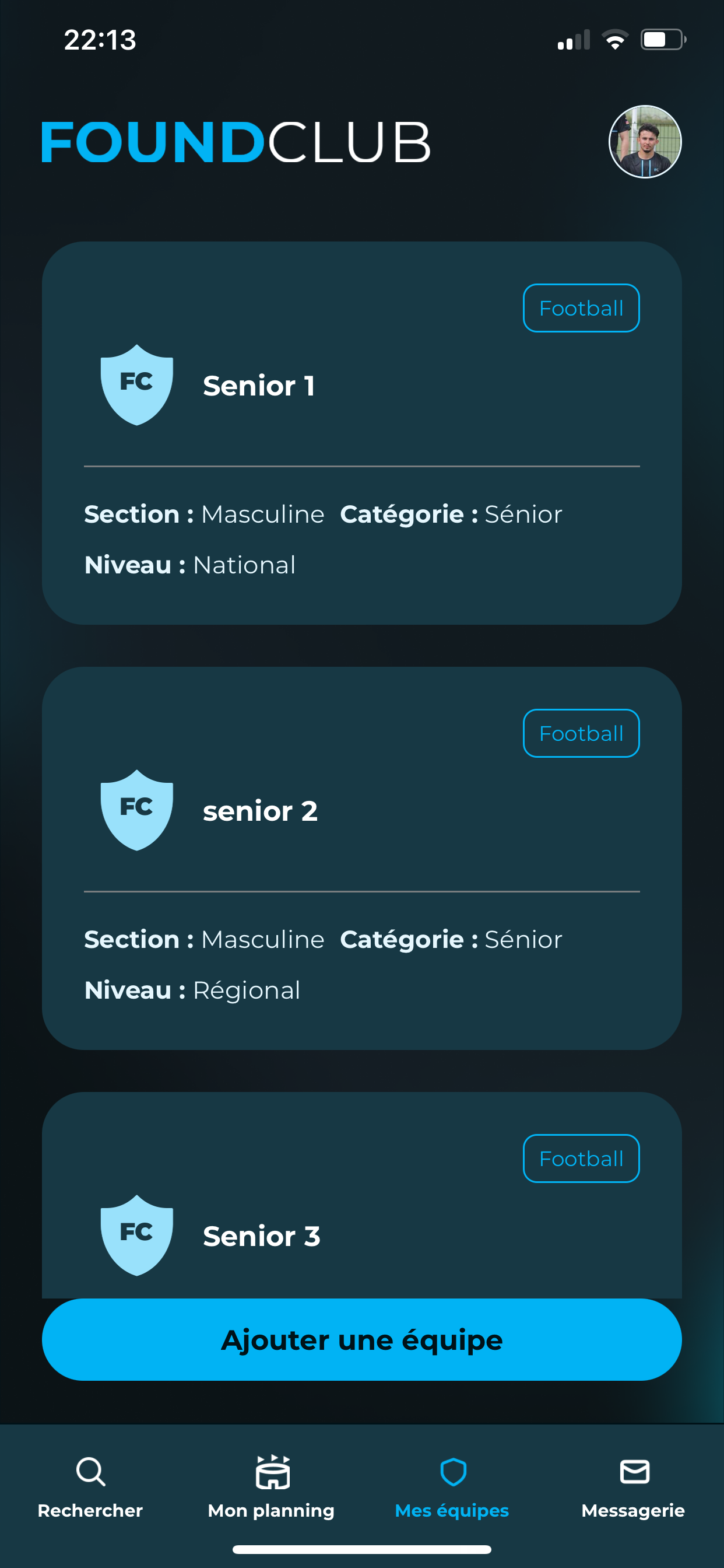Tap the battery status icon
The image size is (724, 1568).
pos(662,40)
